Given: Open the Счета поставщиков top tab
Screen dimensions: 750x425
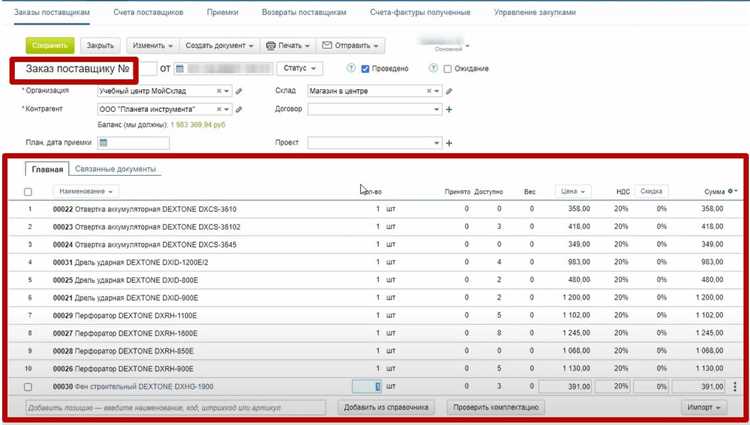Looking at the screenshot, I should [148, 12].
